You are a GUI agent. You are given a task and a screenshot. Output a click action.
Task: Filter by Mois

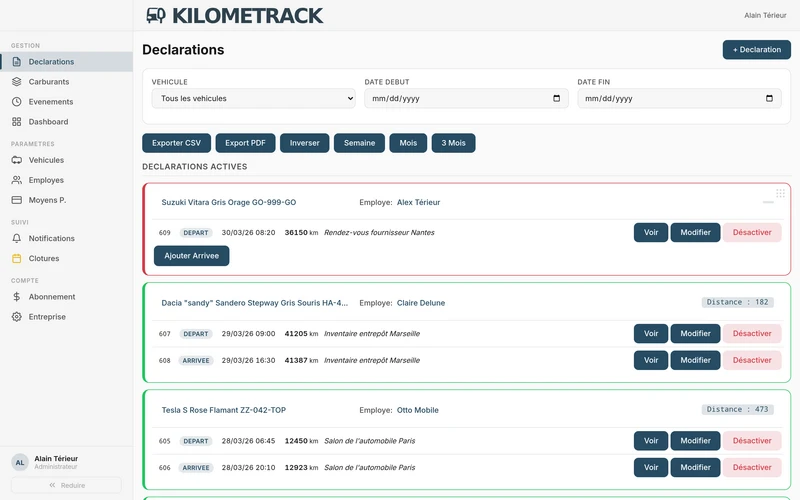point(408,143)
